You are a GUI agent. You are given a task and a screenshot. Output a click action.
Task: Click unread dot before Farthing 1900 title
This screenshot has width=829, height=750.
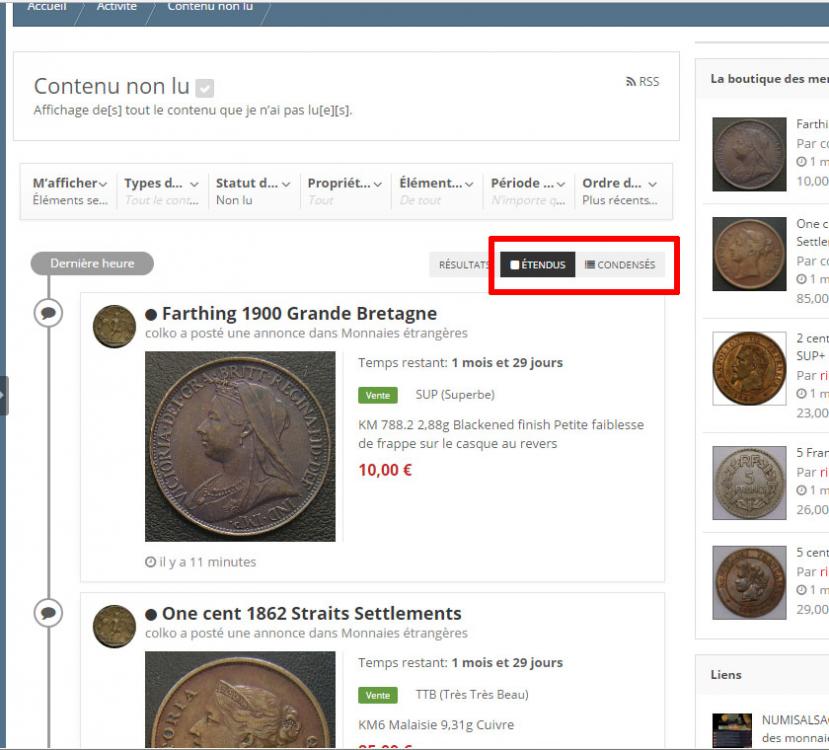[151, 314]
